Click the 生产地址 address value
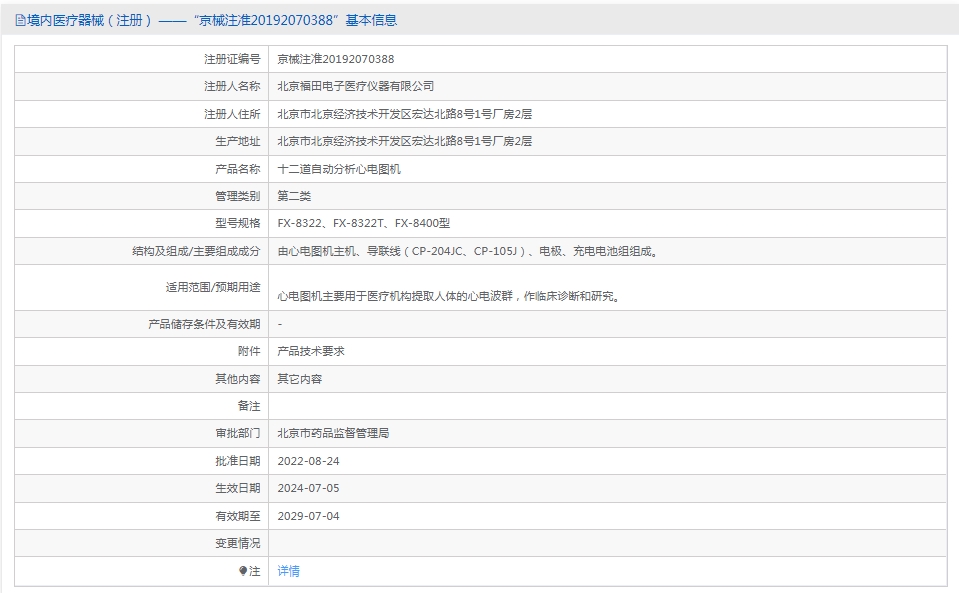The height and width of the screenshot is (593, 959). [x=404, y=141]
